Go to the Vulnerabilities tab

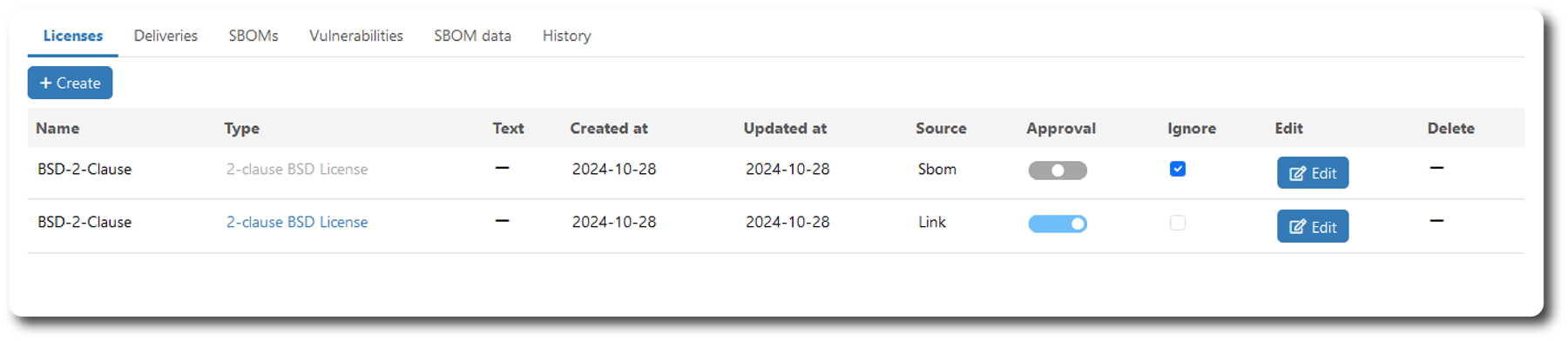click(x=356, y=36)
